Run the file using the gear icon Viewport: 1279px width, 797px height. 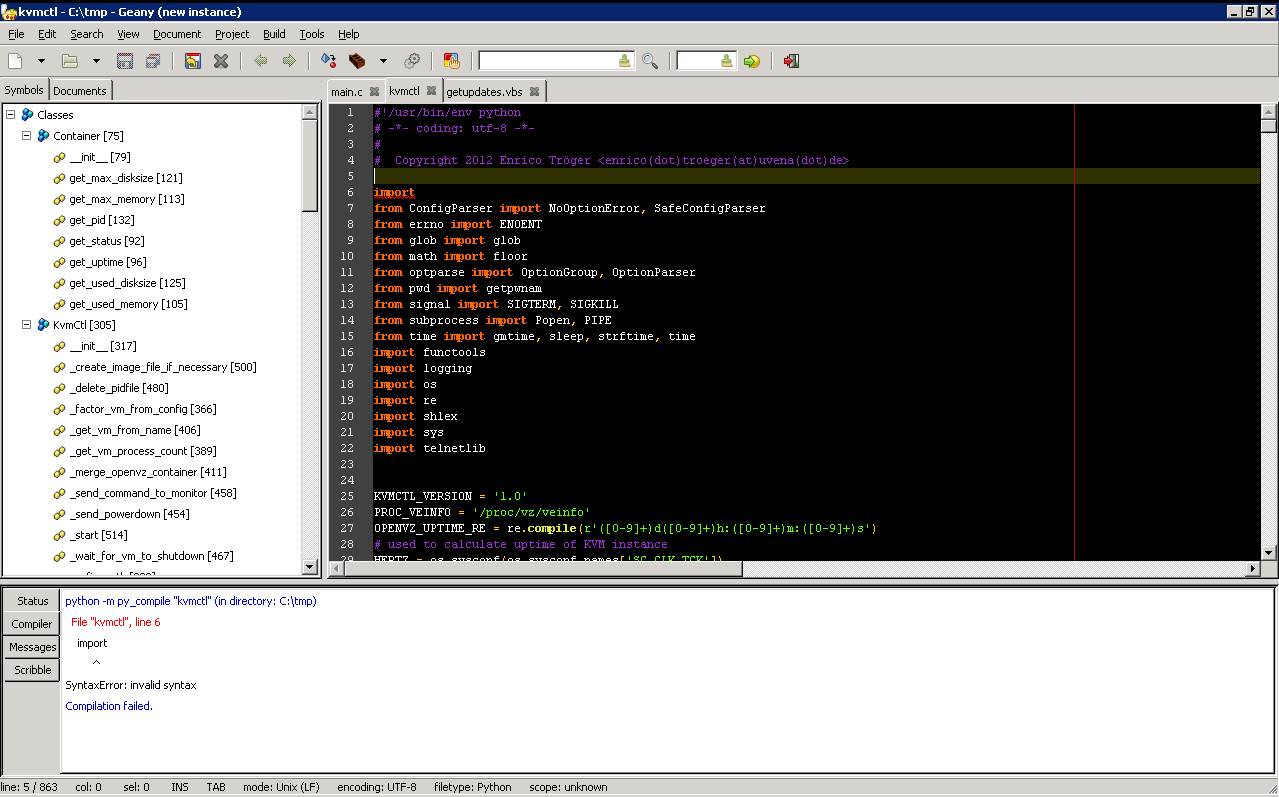pyautogui.click(x=412, y=61)
